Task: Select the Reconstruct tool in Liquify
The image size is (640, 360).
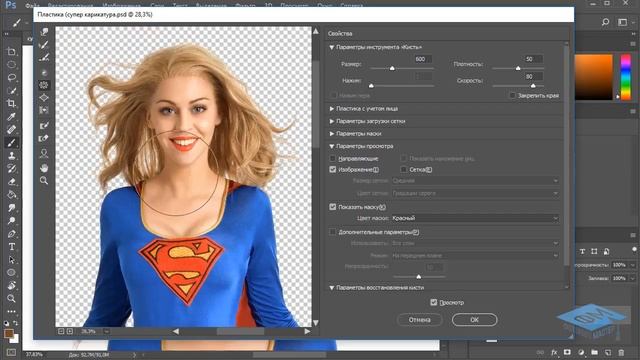Action: (44, 44)
